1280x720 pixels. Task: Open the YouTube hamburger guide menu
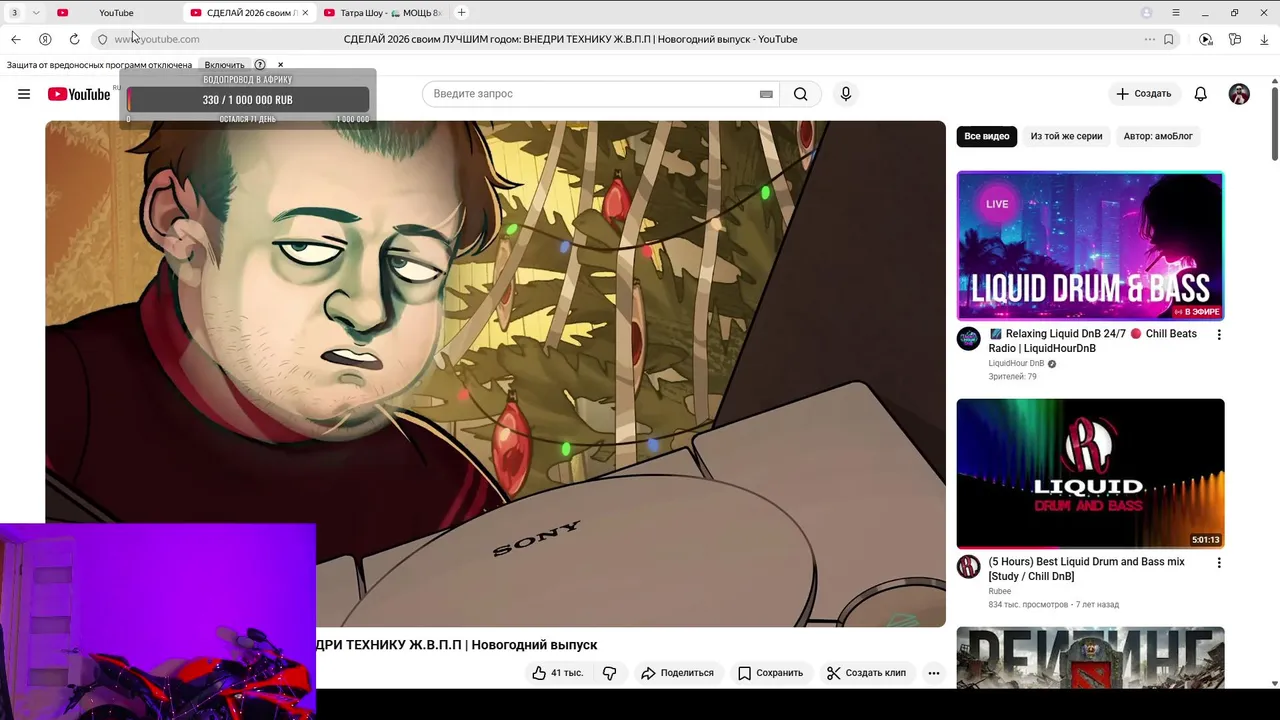[x=24, y=94]
